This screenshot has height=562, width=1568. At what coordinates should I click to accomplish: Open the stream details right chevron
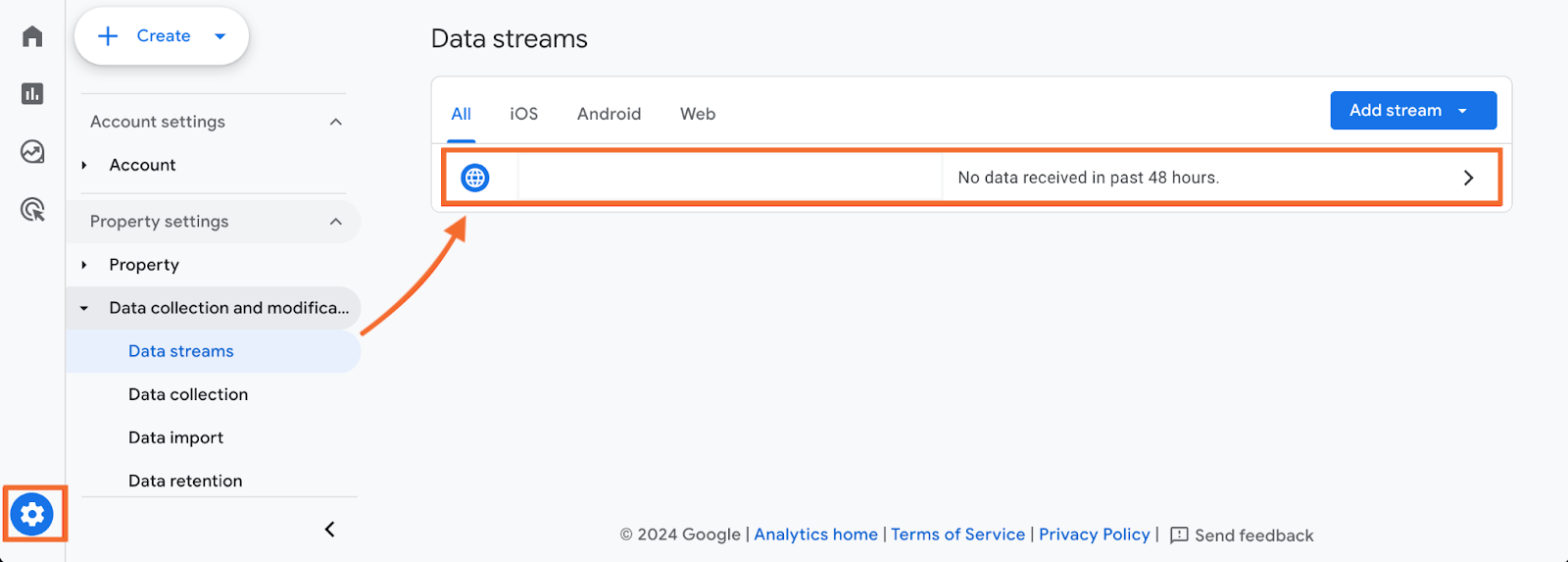coord(1468,178)
